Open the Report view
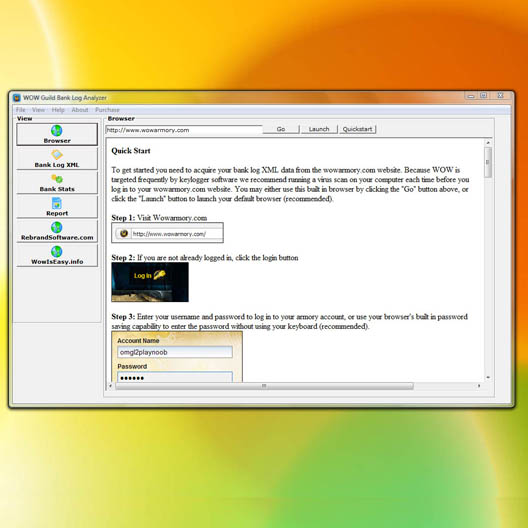Image resolution: width=528 pixels, height=528 pixels. pyautogui.click(x=57, y=207)
